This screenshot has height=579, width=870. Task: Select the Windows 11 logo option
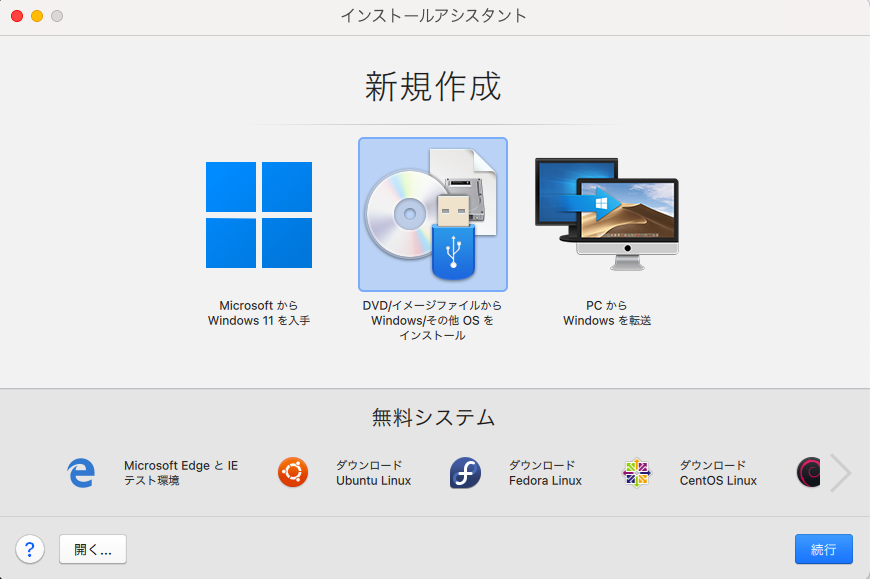[x=259, y=215]
